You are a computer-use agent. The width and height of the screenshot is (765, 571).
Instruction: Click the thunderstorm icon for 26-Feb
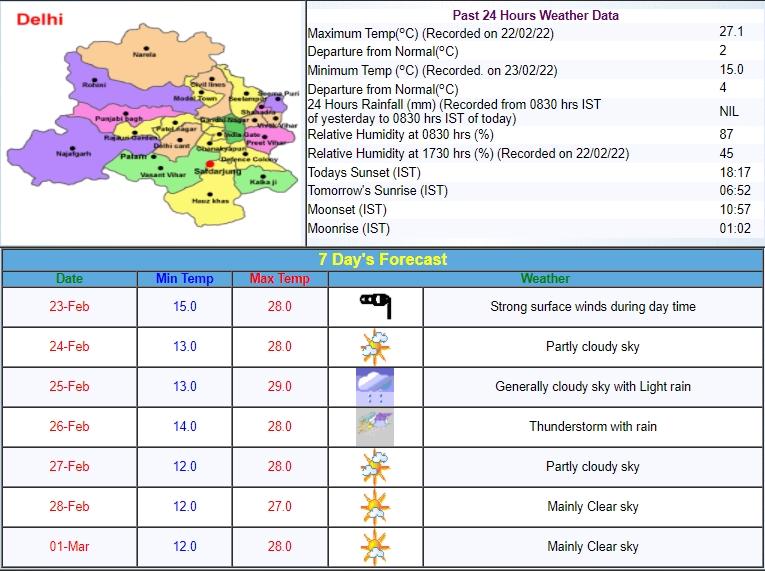click(375, 427)
